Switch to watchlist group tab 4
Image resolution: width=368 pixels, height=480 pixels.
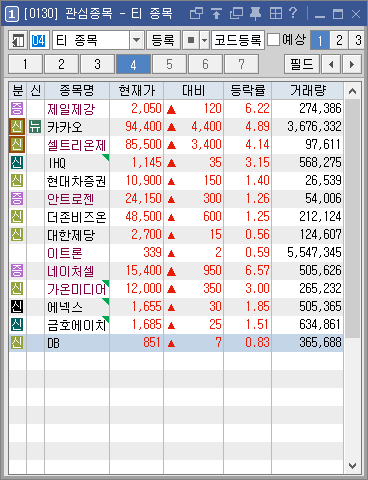pyautogui.click(x=133, y=64)
